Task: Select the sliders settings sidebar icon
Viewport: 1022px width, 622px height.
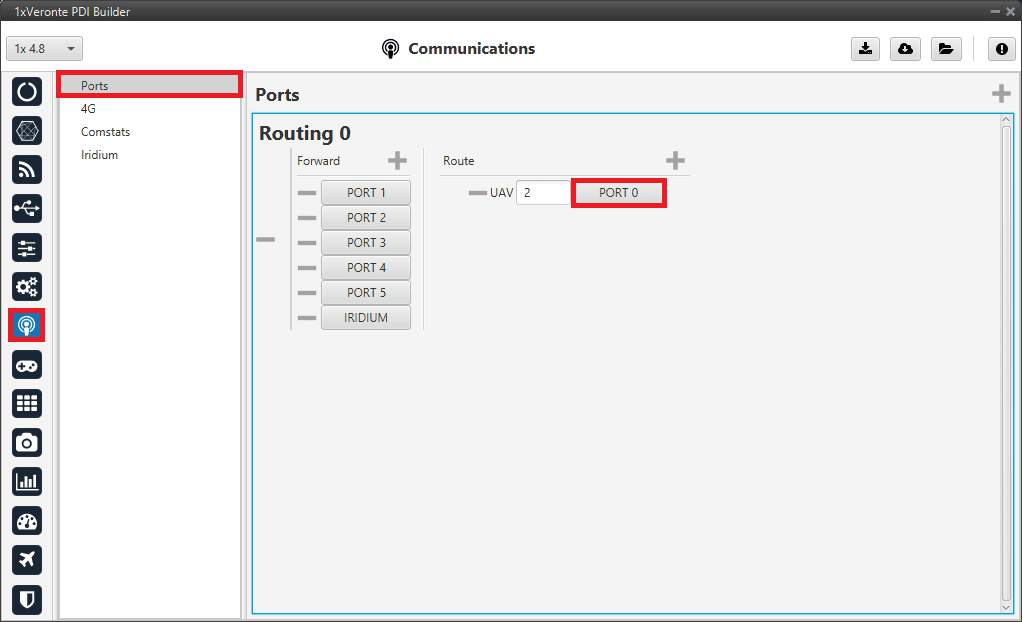Action: (27, 248)
